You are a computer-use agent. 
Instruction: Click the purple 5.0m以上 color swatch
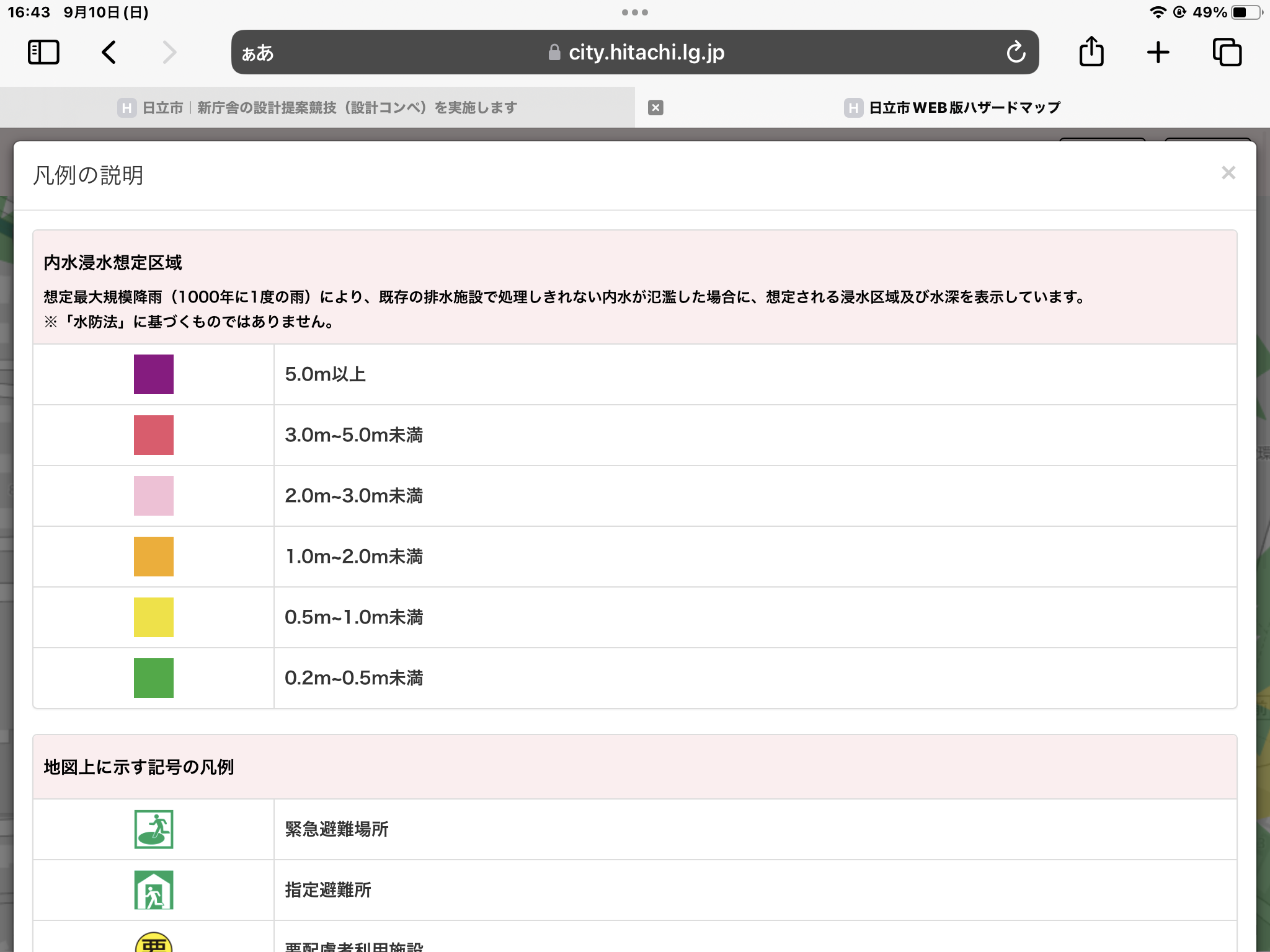154,374
